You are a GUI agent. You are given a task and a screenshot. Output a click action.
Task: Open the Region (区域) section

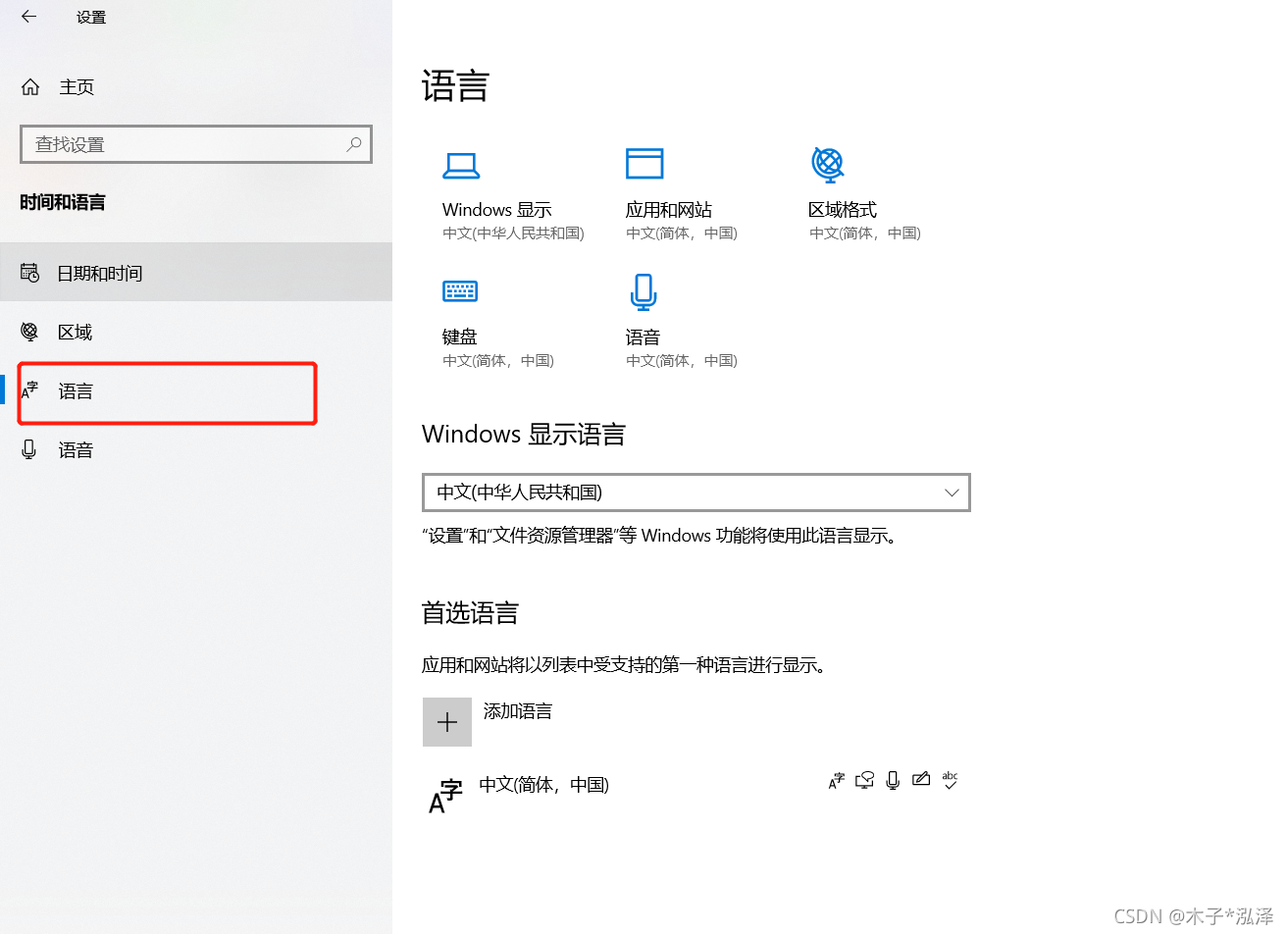(75, 333)
